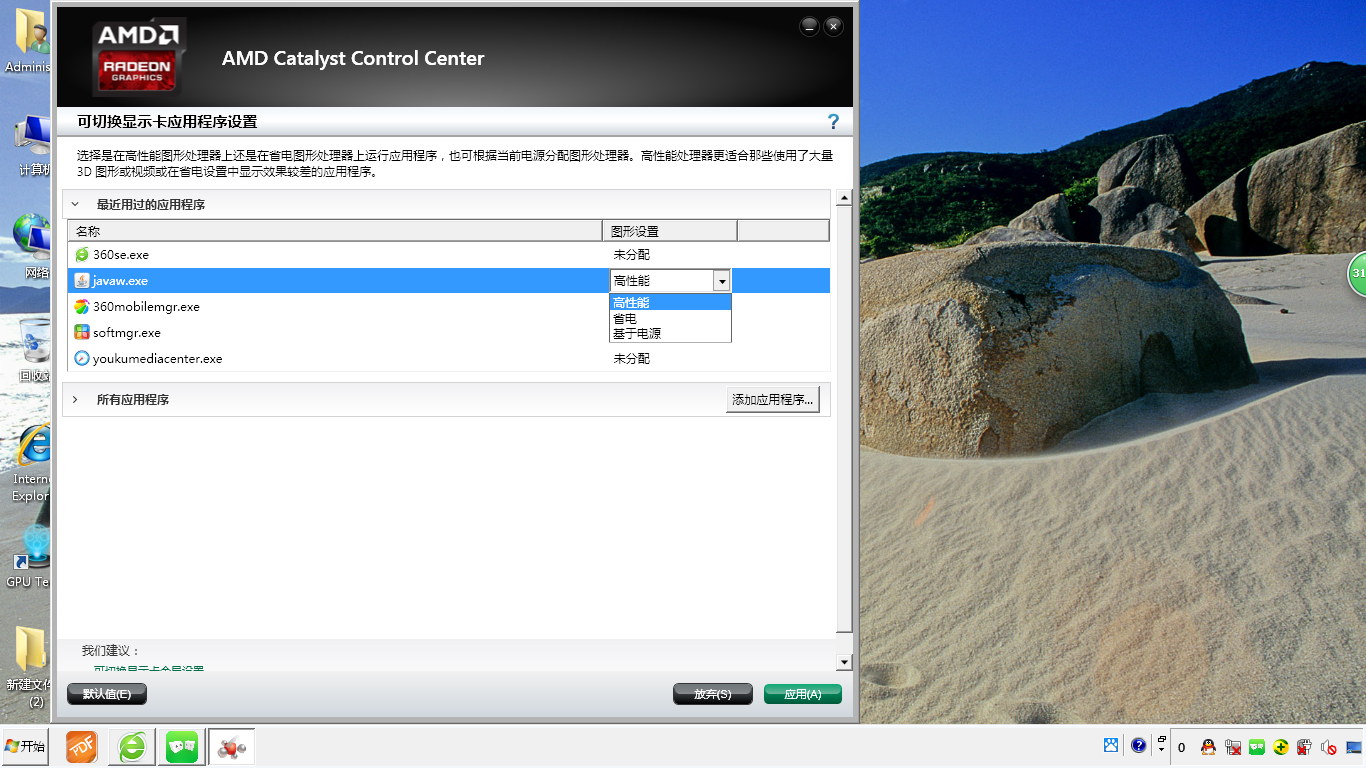This screenshot has width=1366, height=768.
Task: Click the power plug tray icon
Action: [x=1304, y=747]
